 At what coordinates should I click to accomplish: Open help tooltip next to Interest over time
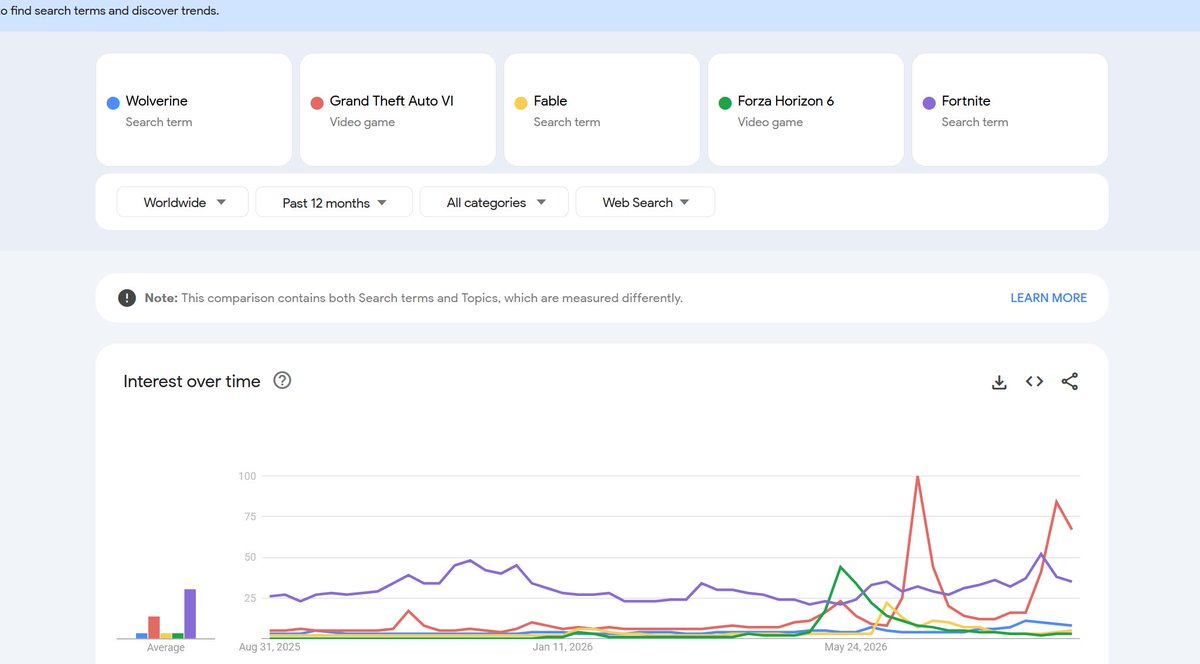pyautogui.click(x=282, y=380)
